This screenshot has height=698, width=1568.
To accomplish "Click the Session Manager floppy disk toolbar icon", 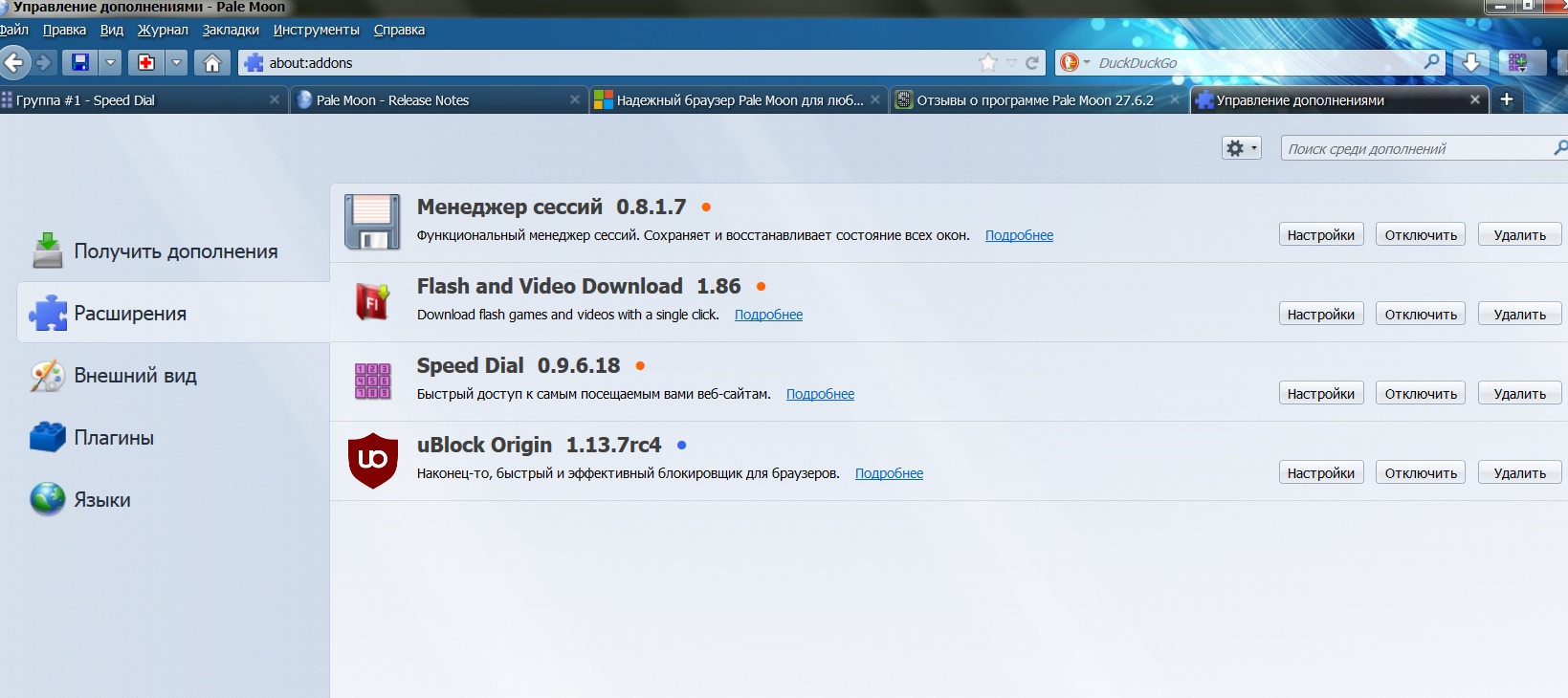I will click(x=80, y=63).
